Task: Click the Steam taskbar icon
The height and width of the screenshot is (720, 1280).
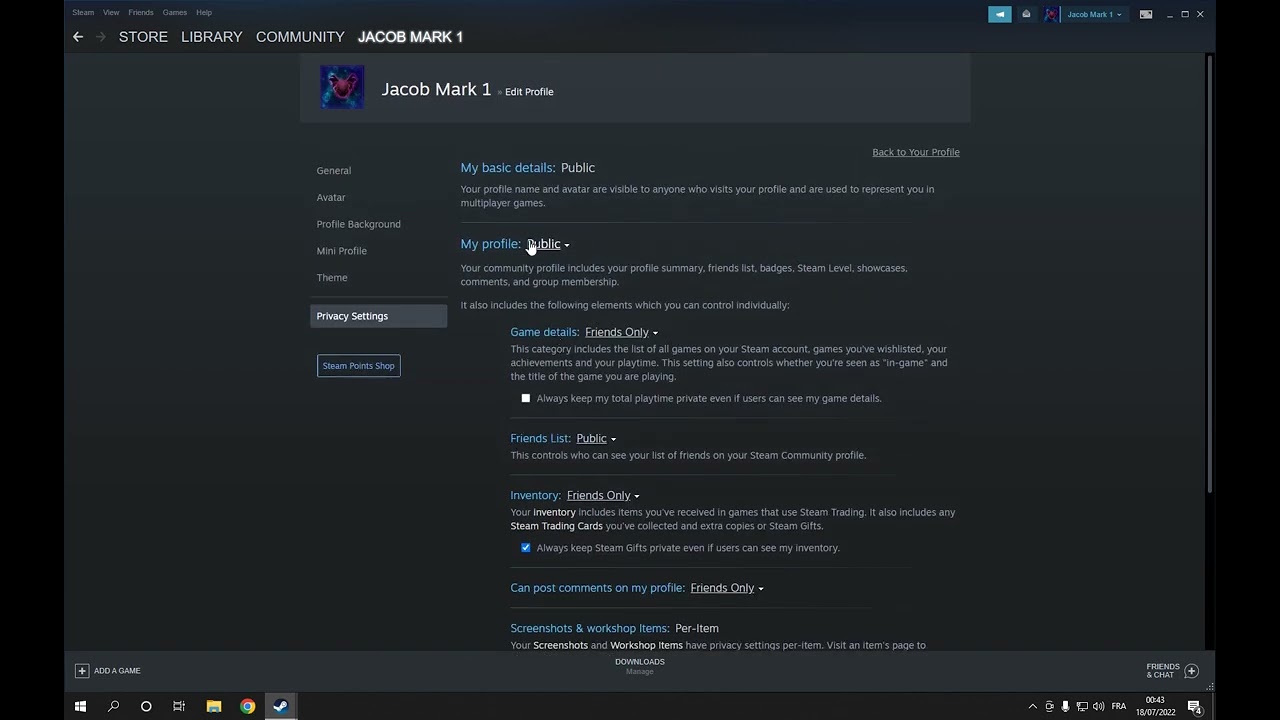Action: click(280, 706)
